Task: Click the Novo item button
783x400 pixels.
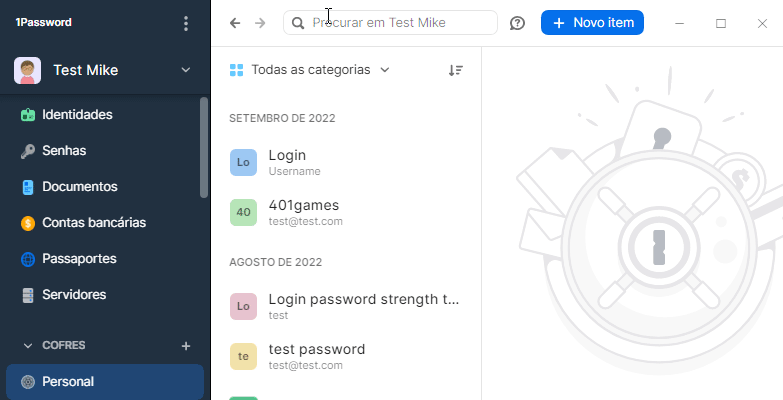Action: coord(592,23)
